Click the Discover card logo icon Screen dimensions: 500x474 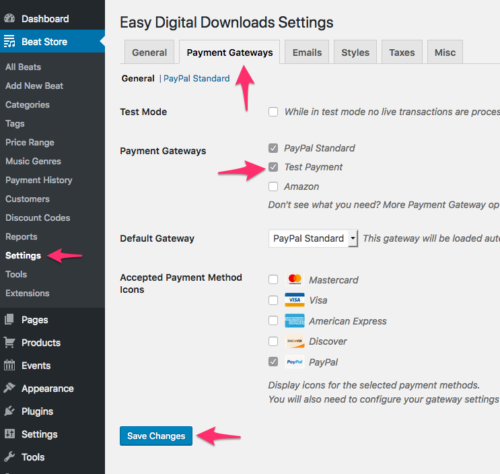click(x=295, y=341)
